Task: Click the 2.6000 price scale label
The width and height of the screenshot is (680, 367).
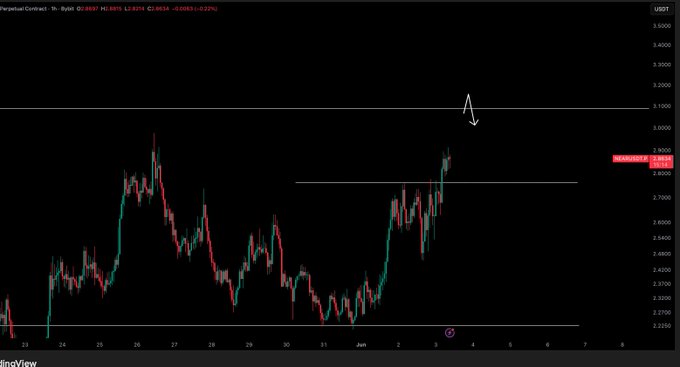Action: 661,223
